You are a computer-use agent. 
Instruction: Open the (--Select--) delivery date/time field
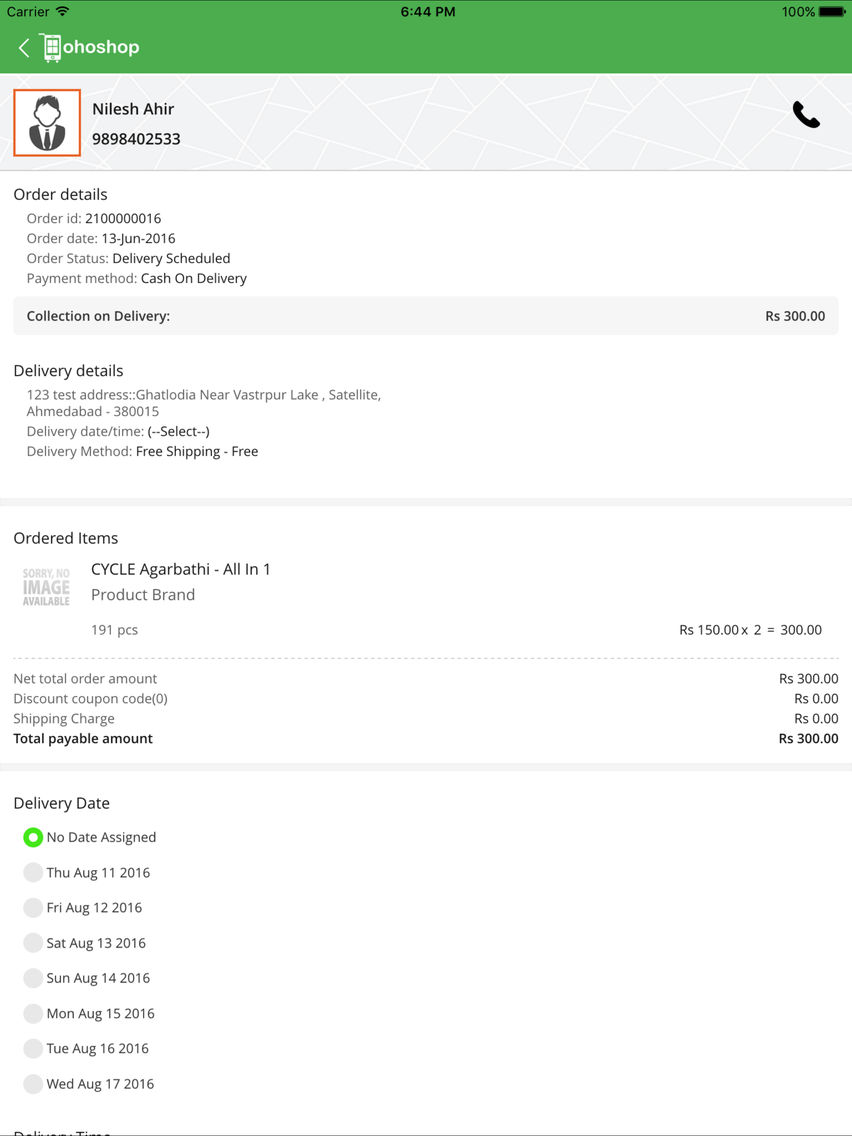178,432
